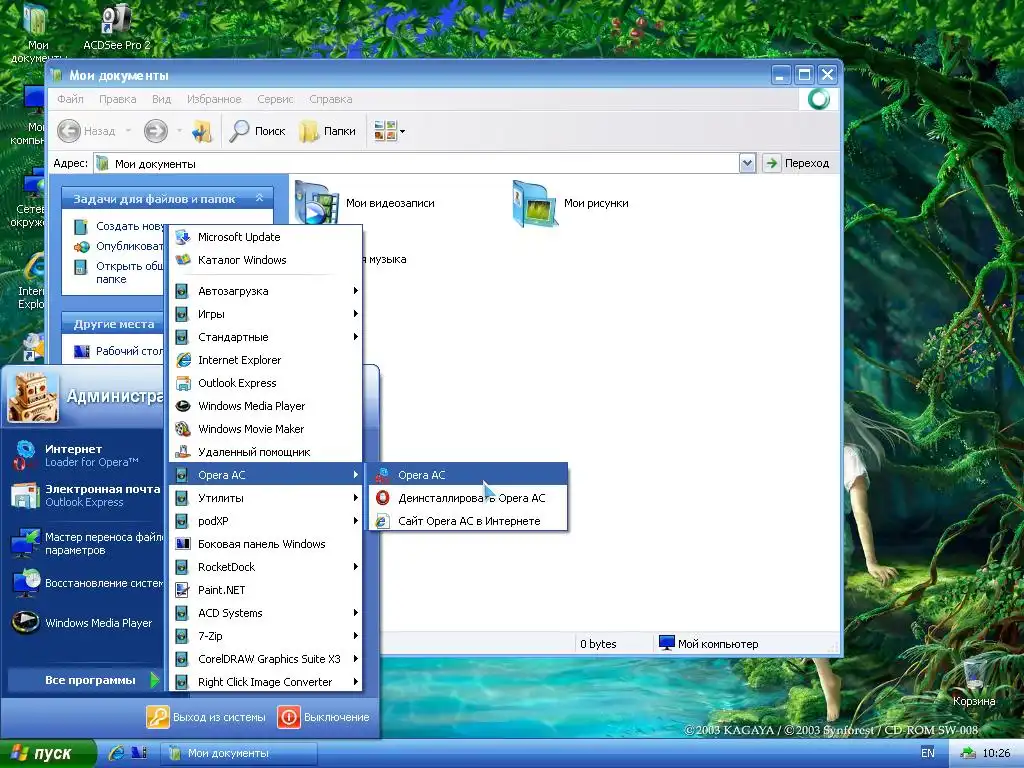Click the EN language indicator
This screenshot has height=768, width=1024.
(x=927, y=753)
